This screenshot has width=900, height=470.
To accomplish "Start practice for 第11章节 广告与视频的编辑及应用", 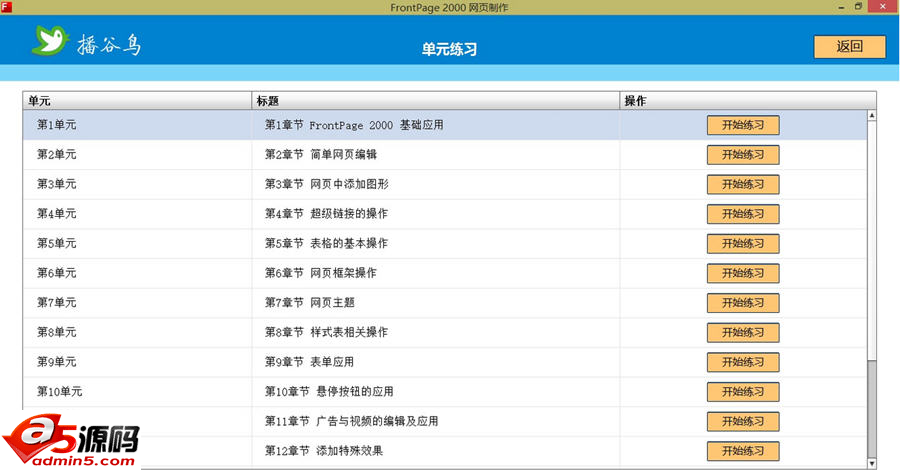I will [743, 422].
